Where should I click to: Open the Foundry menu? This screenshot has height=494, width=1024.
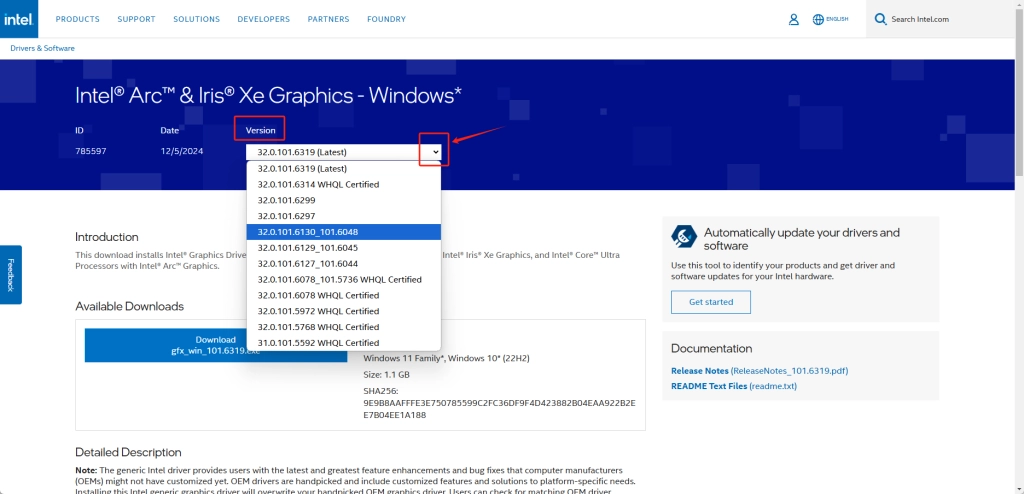click(x=387, y=19)
